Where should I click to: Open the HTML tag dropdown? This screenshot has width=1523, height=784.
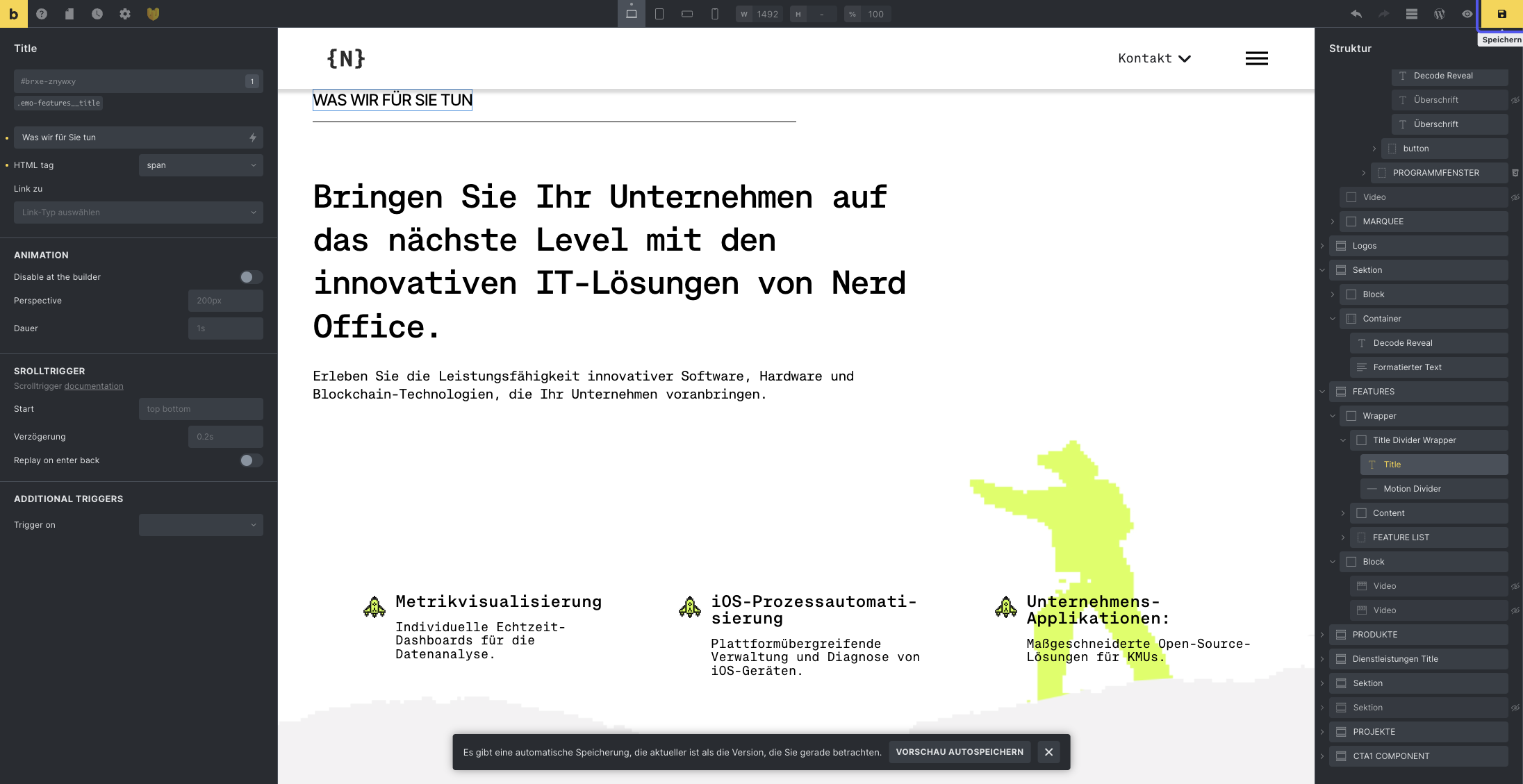(201, 165)
